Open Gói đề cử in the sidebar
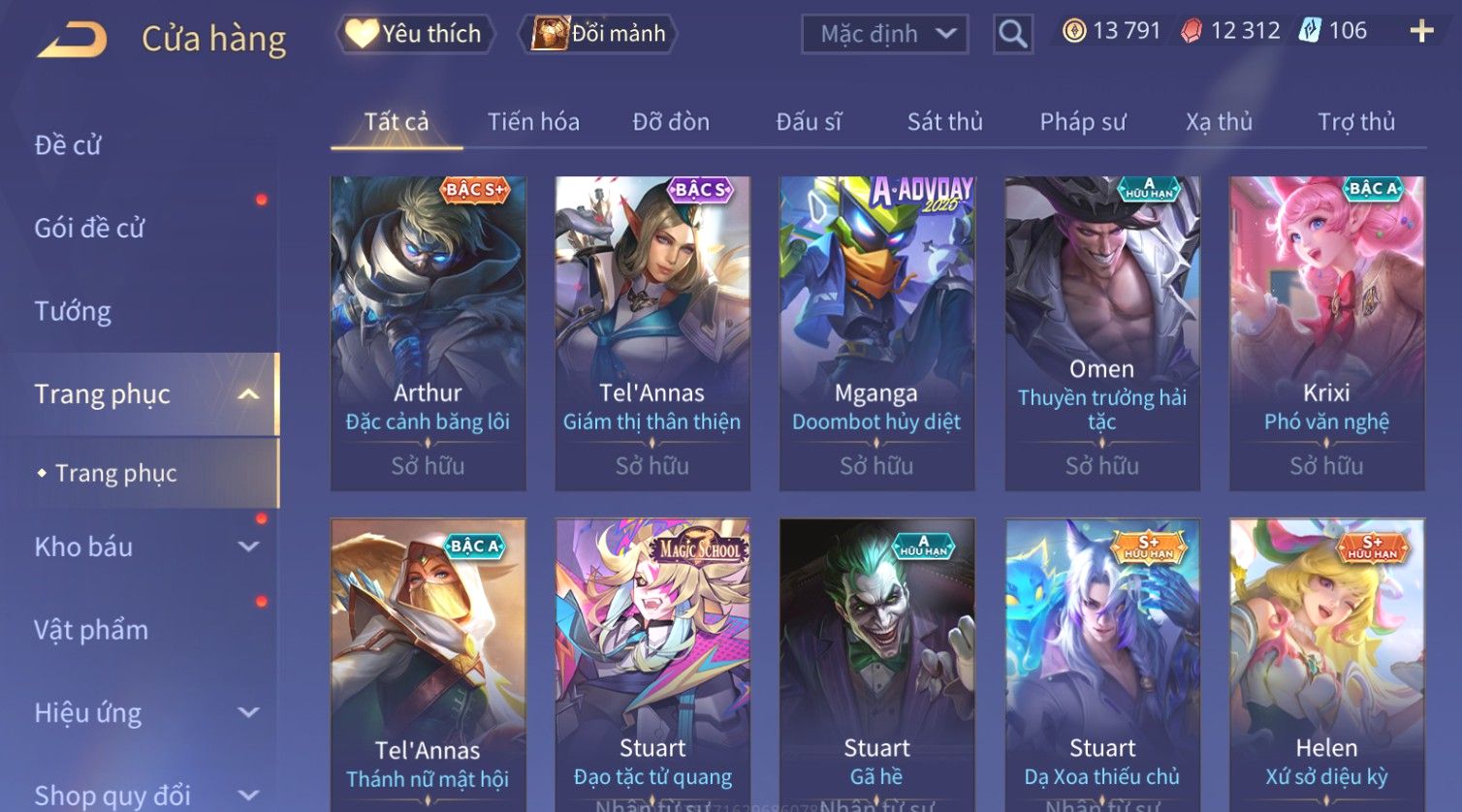1462x812 pixels. 89,228
